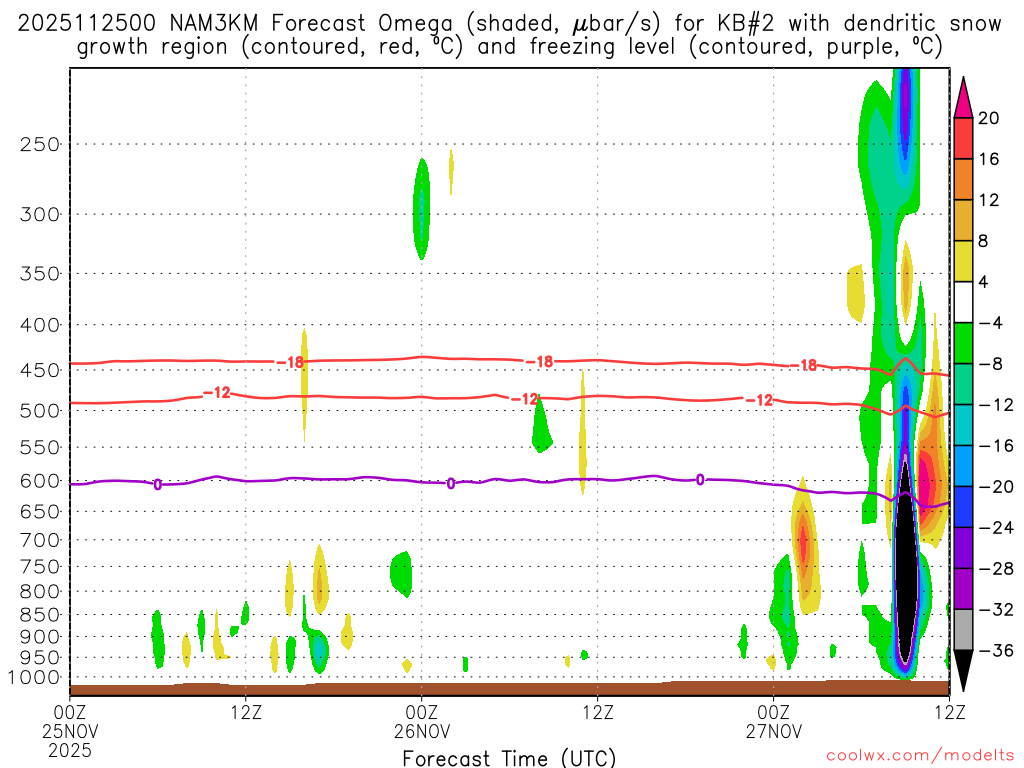The height and width of the screenshot is (768, 1024).
Task: Click the 750 pressure level label
Action: (40, 567)
